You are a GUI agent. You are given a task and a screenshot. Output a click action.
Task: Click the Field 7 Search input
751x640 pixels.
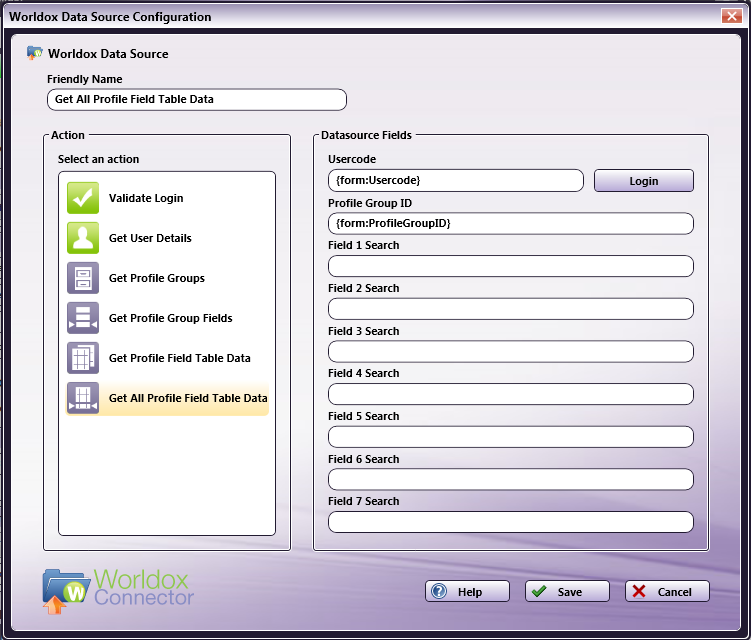(511, 522)
